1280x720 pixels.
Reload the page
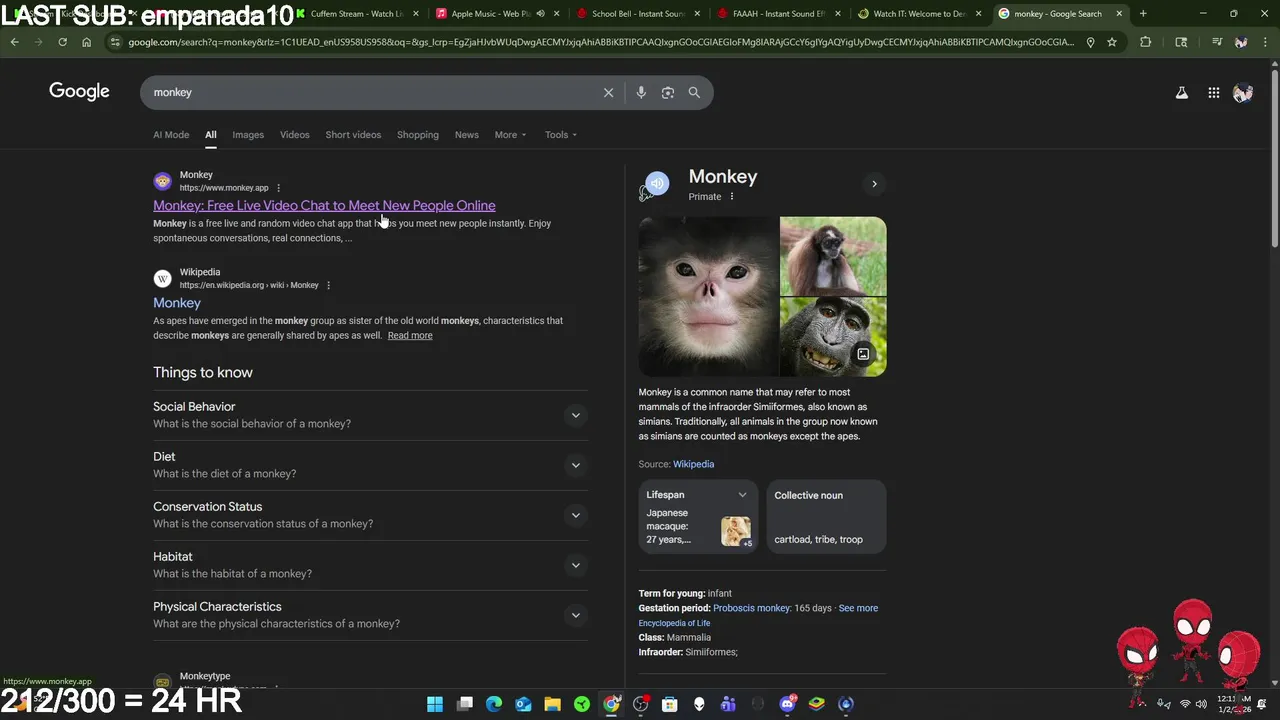click(62, 42)
